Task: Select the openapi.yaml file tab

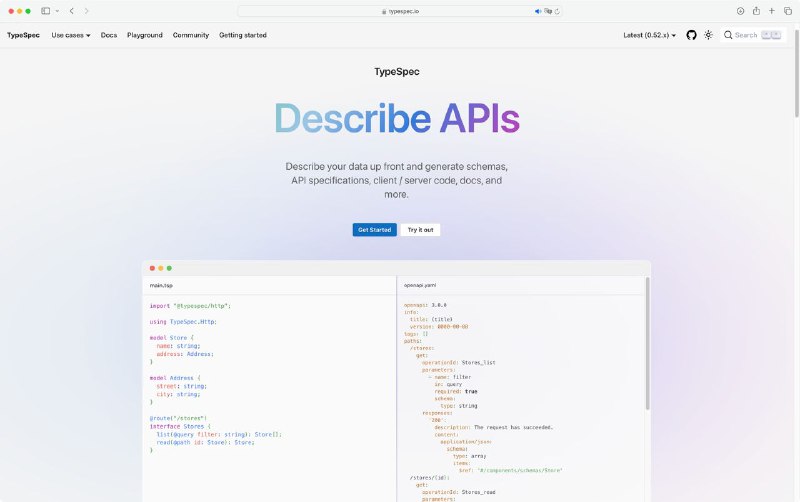Action: click(420, 285)
